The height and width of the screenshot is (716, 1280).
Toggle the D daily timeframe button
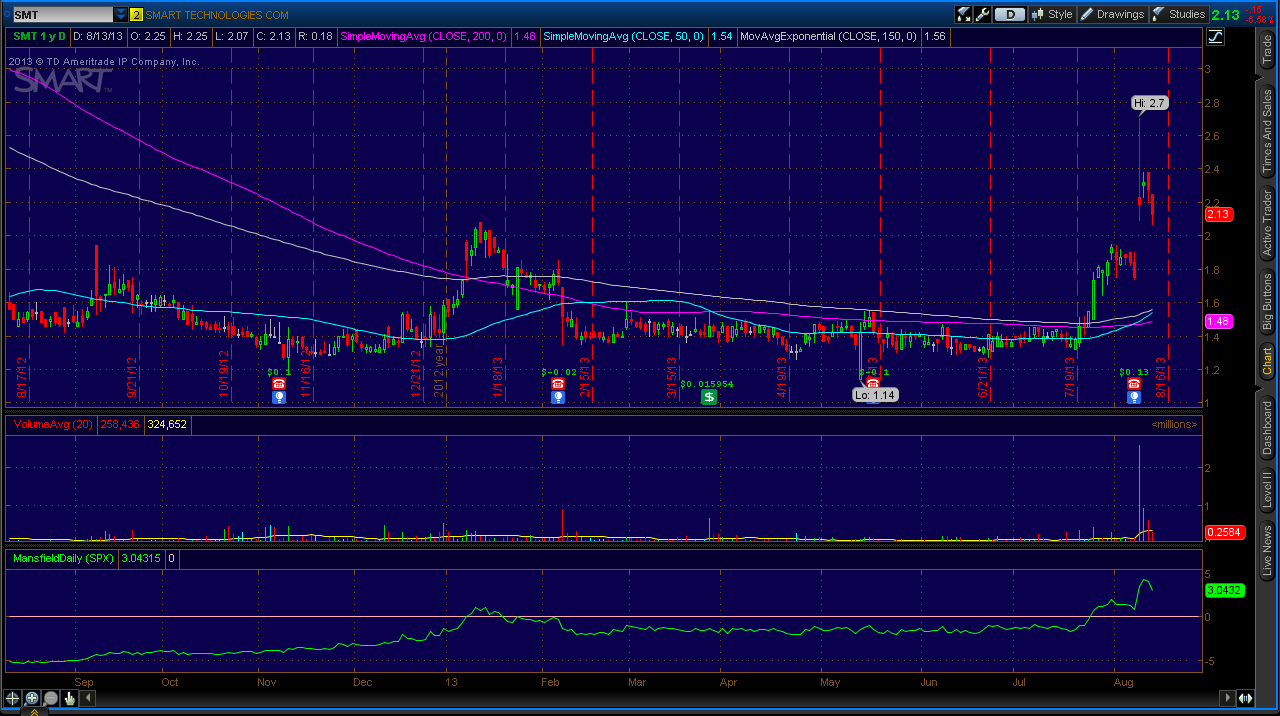pos(1011,14)
